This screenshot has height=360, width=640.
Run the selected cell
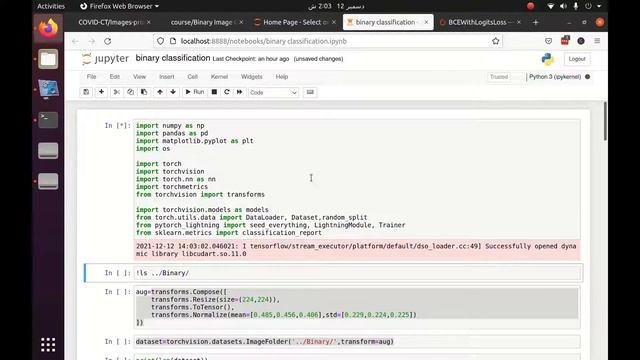(195, 92)
